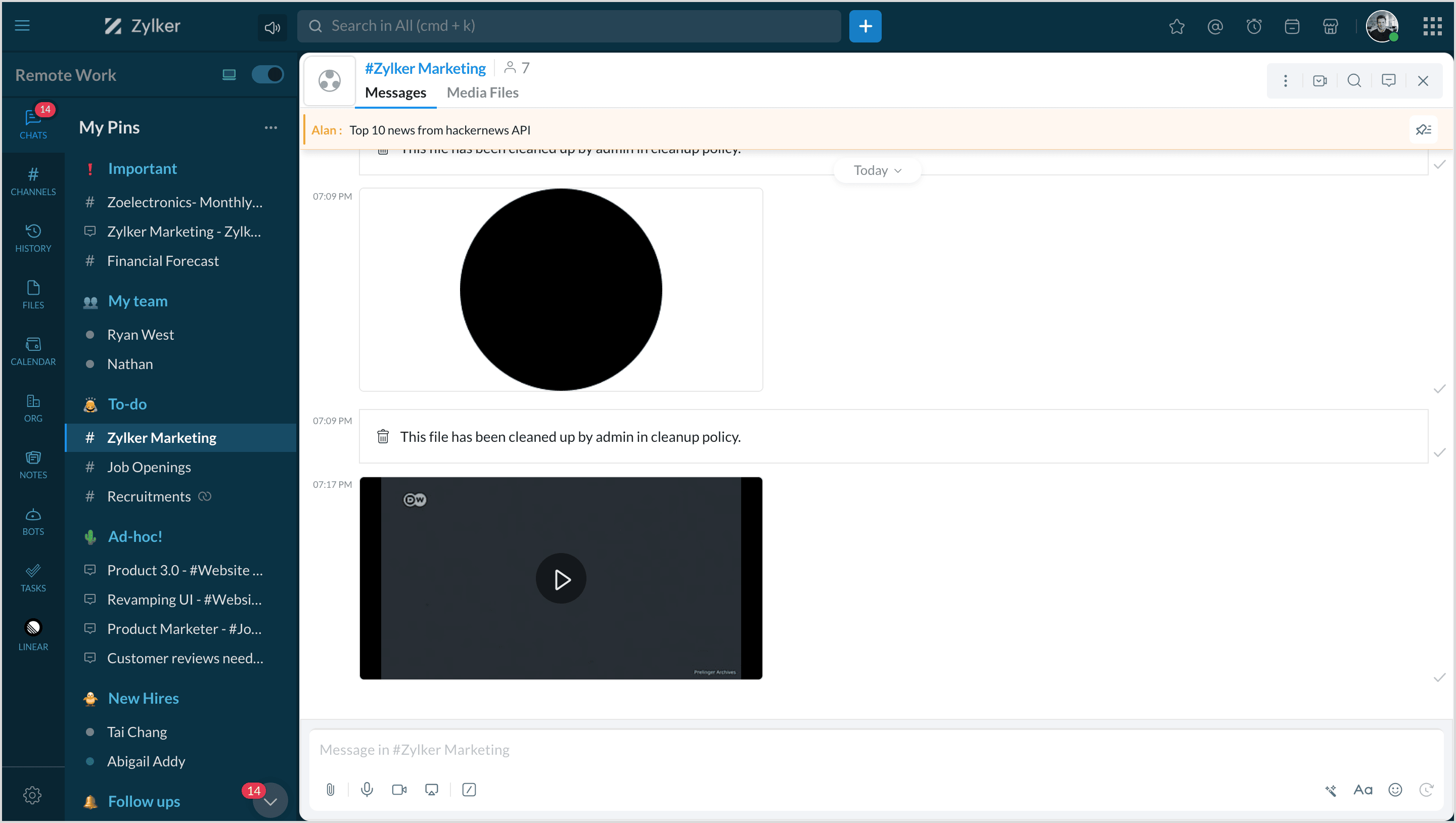Open AI writing assist sparkle icon
The width and height of the screenshot is (1456, 823).
pyautogui.click(x=1331, y=790)
